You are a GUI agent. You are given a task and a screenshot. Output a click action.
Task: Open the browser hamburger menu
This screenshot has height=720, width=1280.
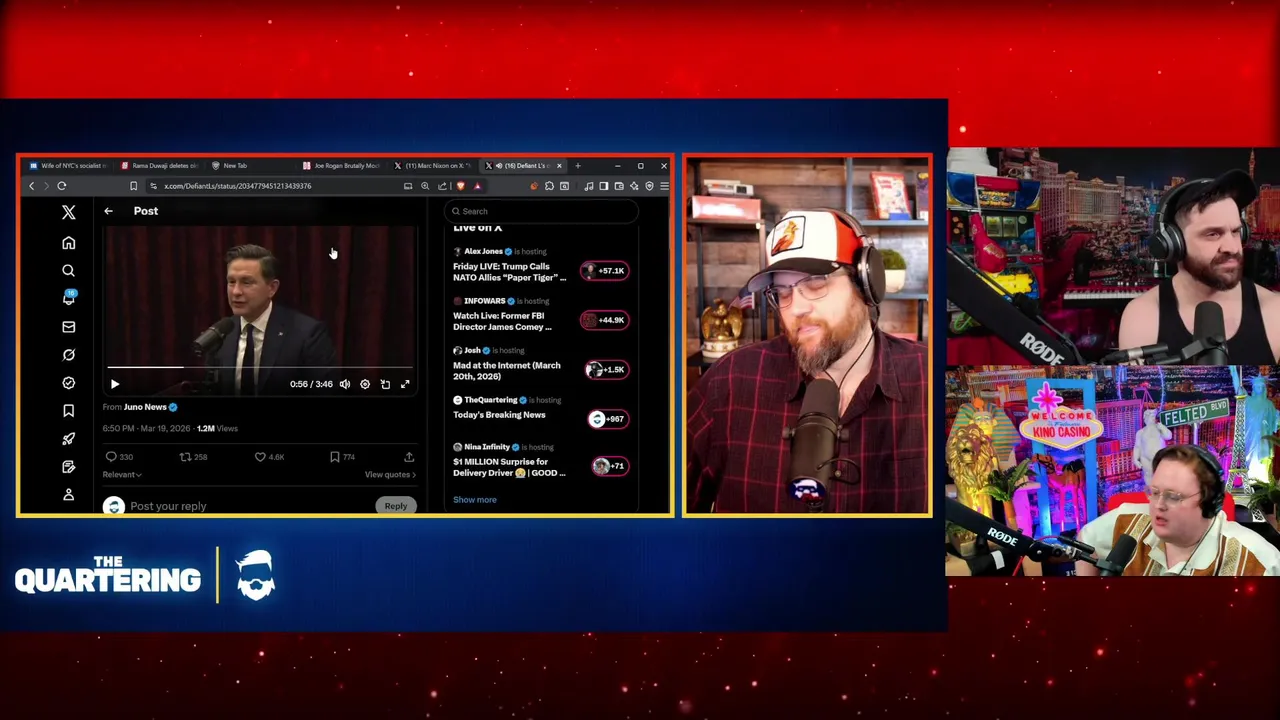point(665,186)
